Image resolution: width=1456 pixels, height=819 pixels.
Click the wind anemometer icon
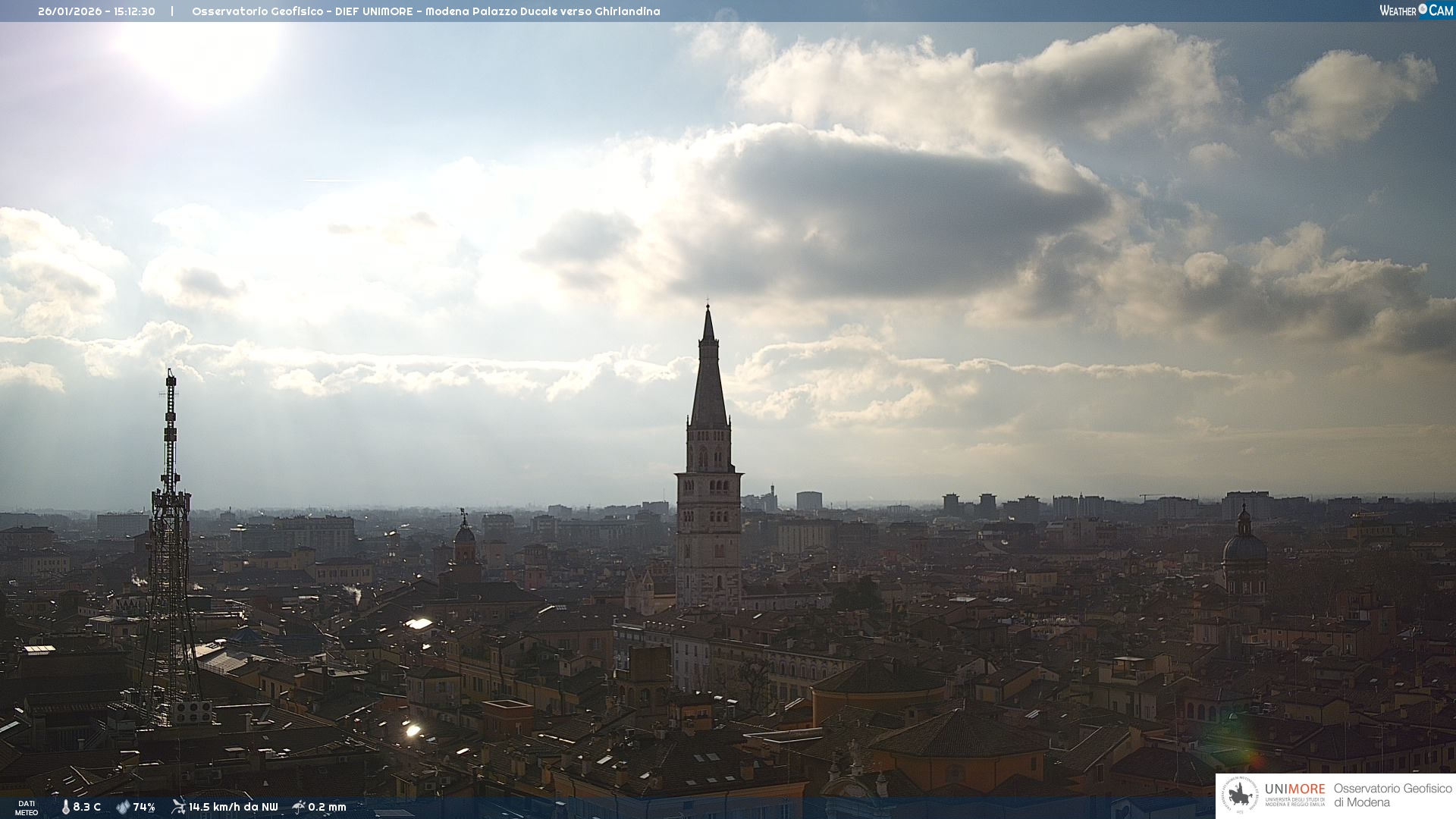click(178, 806)
